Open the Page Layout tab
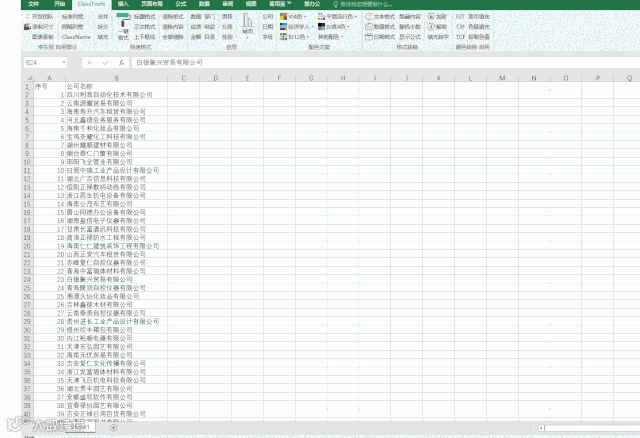Screen dimensions: 640x438 152,4
